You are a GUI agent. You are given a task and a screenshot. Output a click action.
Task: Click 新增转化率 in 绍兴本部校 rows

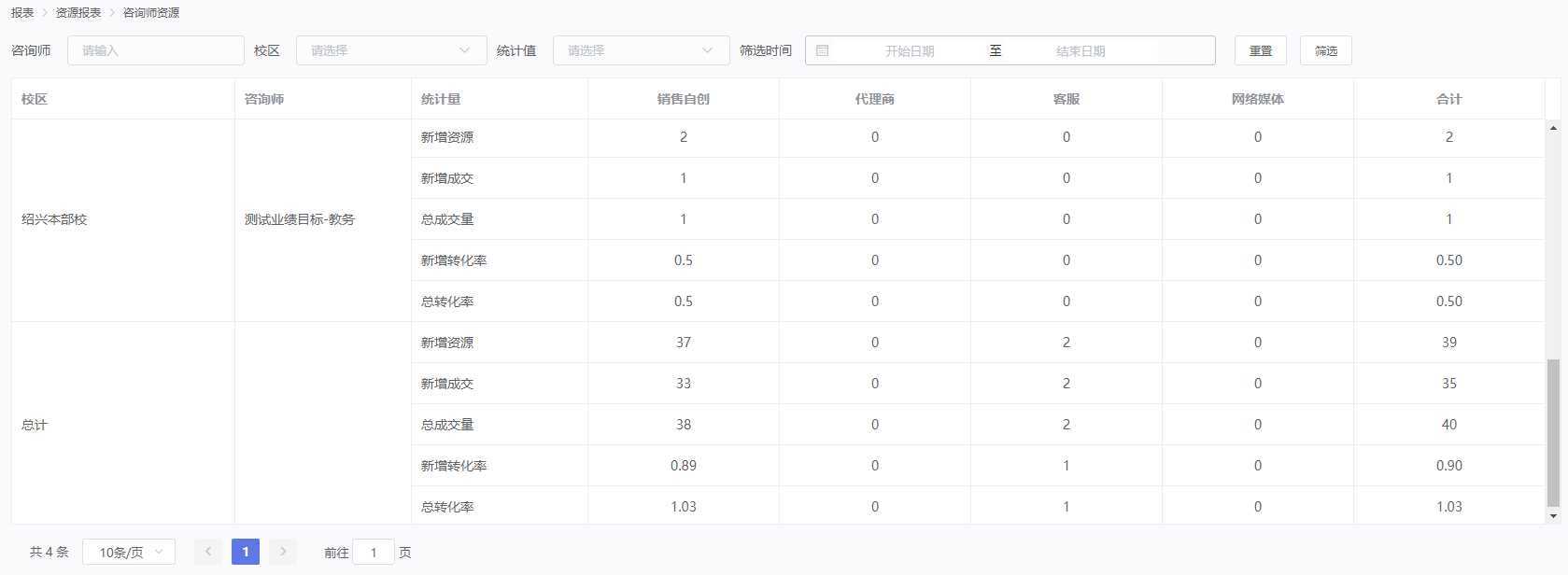pos(454,260)
